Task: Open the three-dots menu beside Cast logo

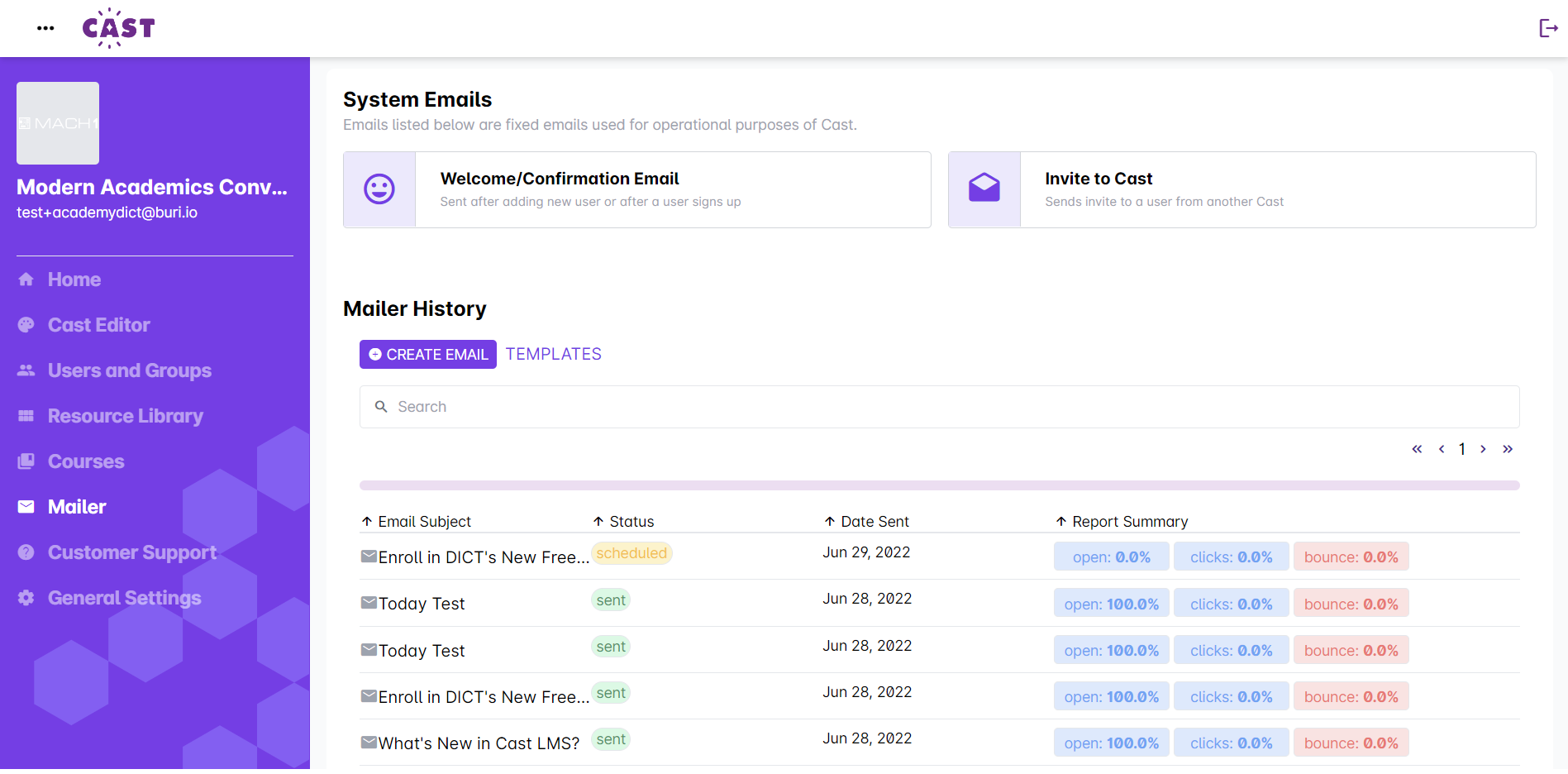Action: [x=45, y=28]
